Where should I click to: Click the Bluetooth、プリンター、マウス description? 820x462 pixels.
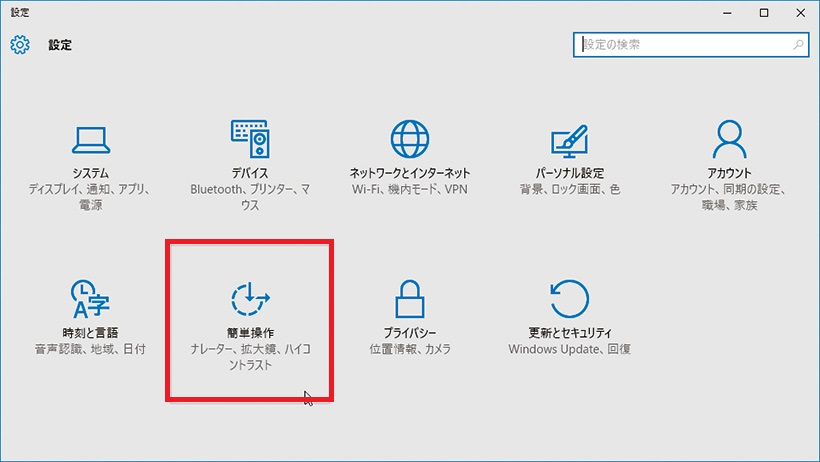[x=250, y=197]
